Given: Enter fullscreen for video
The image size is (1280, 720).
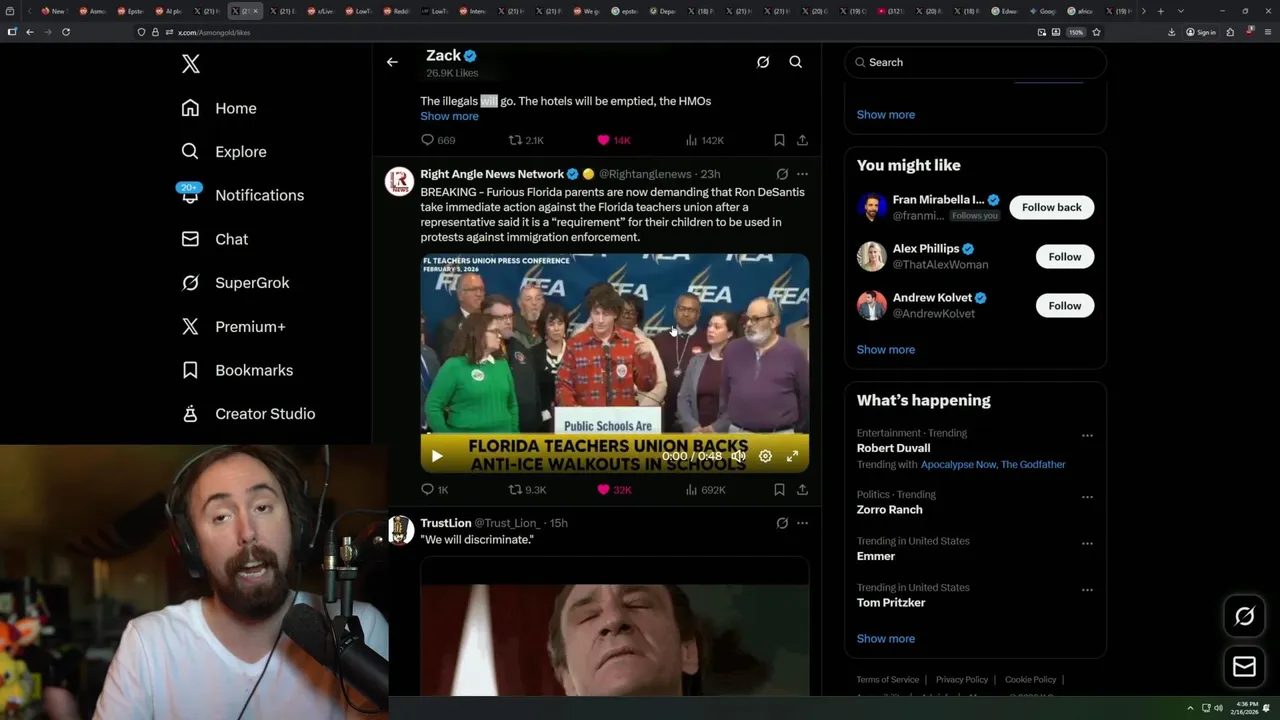Looking at the screenshot, I should 792,456.
